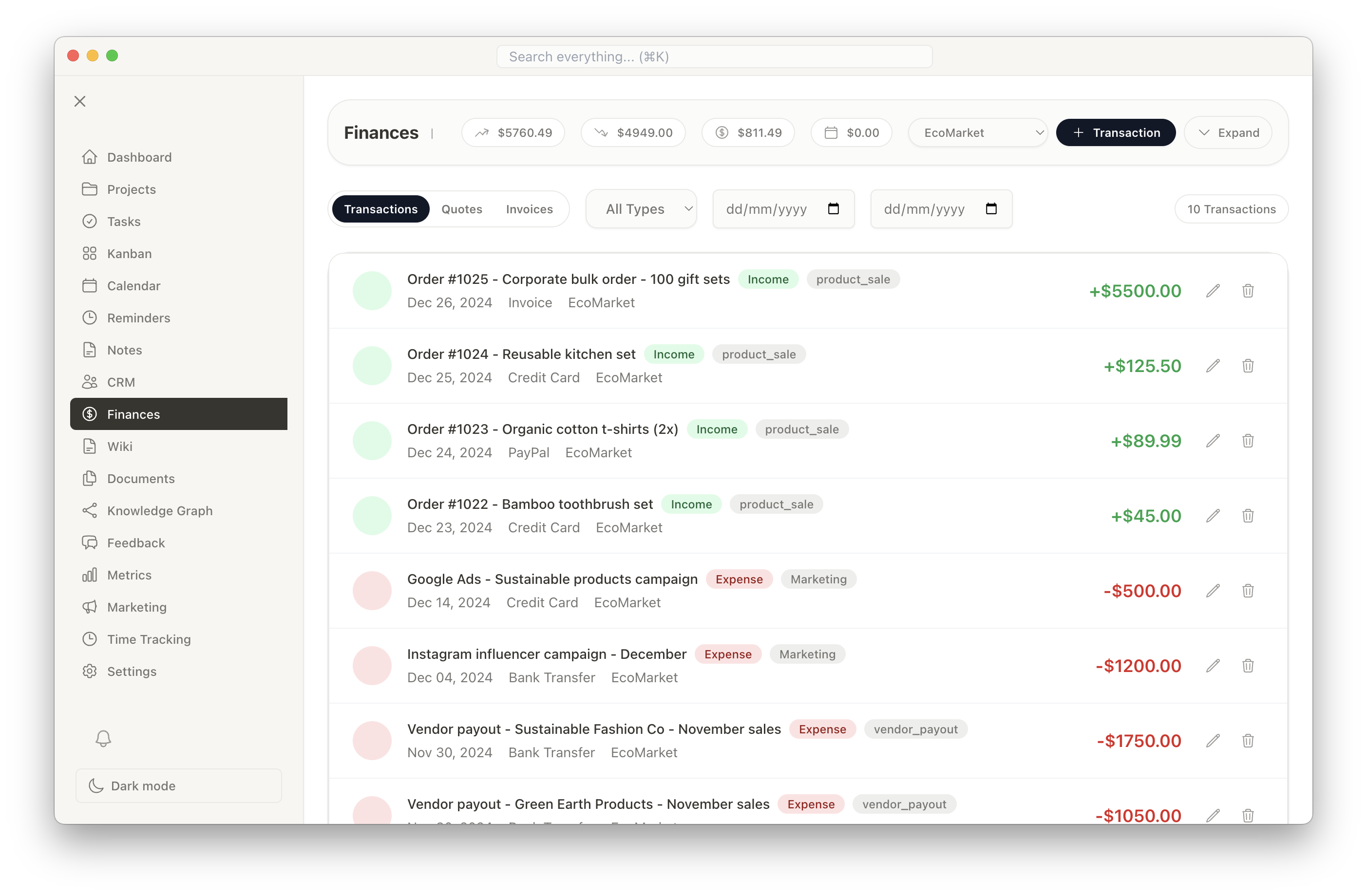Edit Instagram influencer campaign expense
Viewport: 1367px width, 896px height.
pos(1213,666)
